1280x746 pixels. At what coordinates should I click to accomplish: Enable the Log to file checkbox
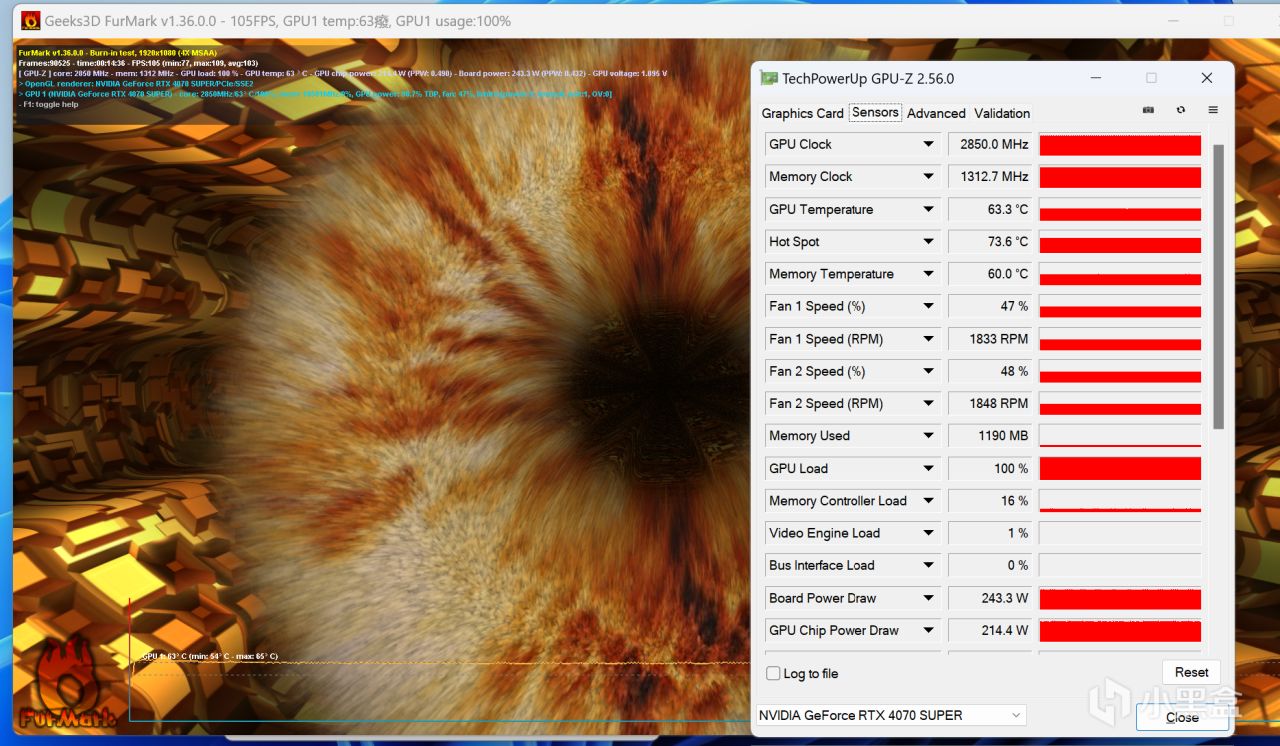(x=773, y=673)
